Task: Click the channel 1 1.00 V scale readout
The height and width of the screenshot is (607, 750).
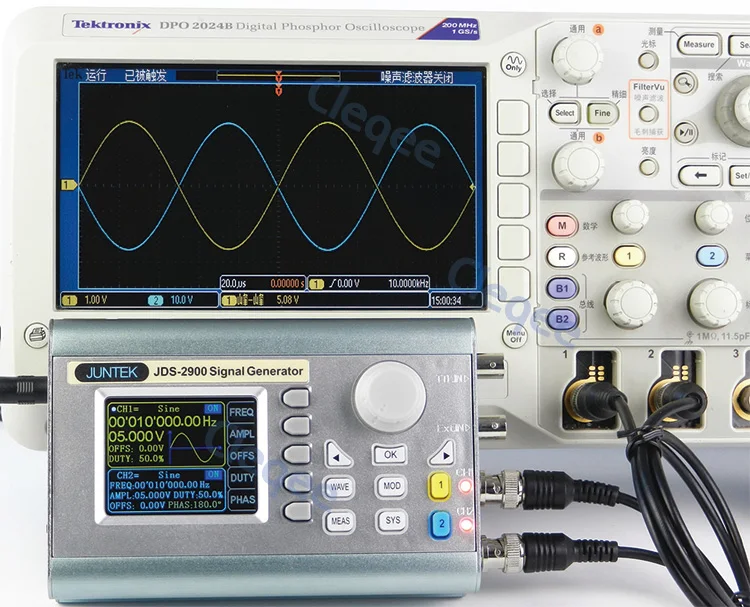Action: click(x=96, y=300)
